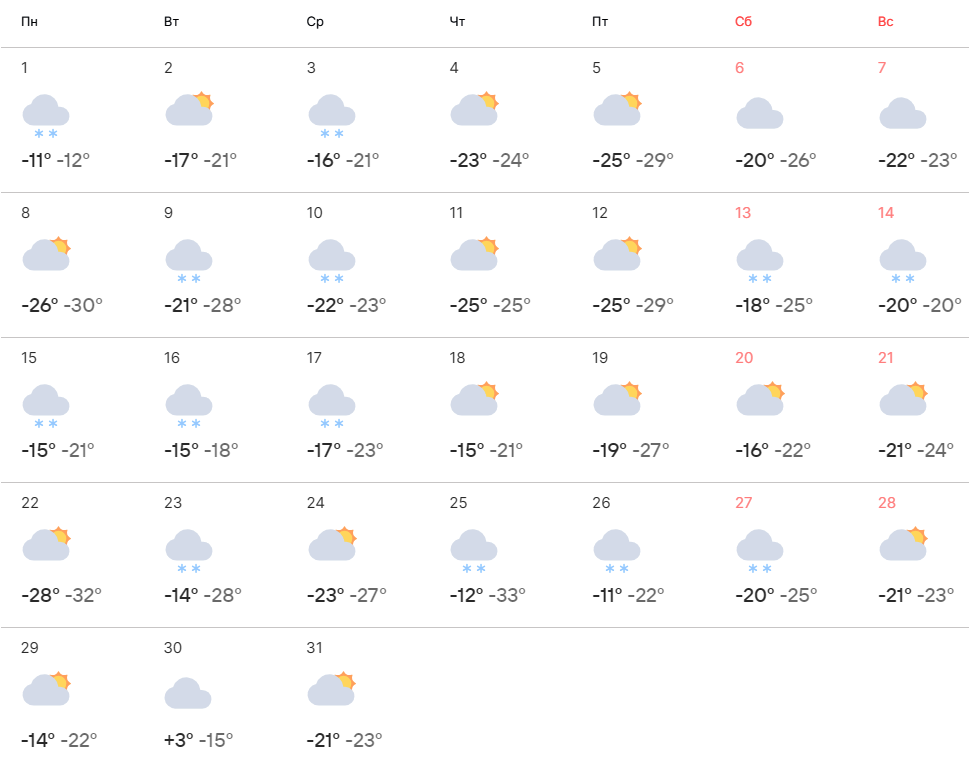Screen dimensions: 969x765
Task: Click the snow icon for day 25
Action: 474,549
